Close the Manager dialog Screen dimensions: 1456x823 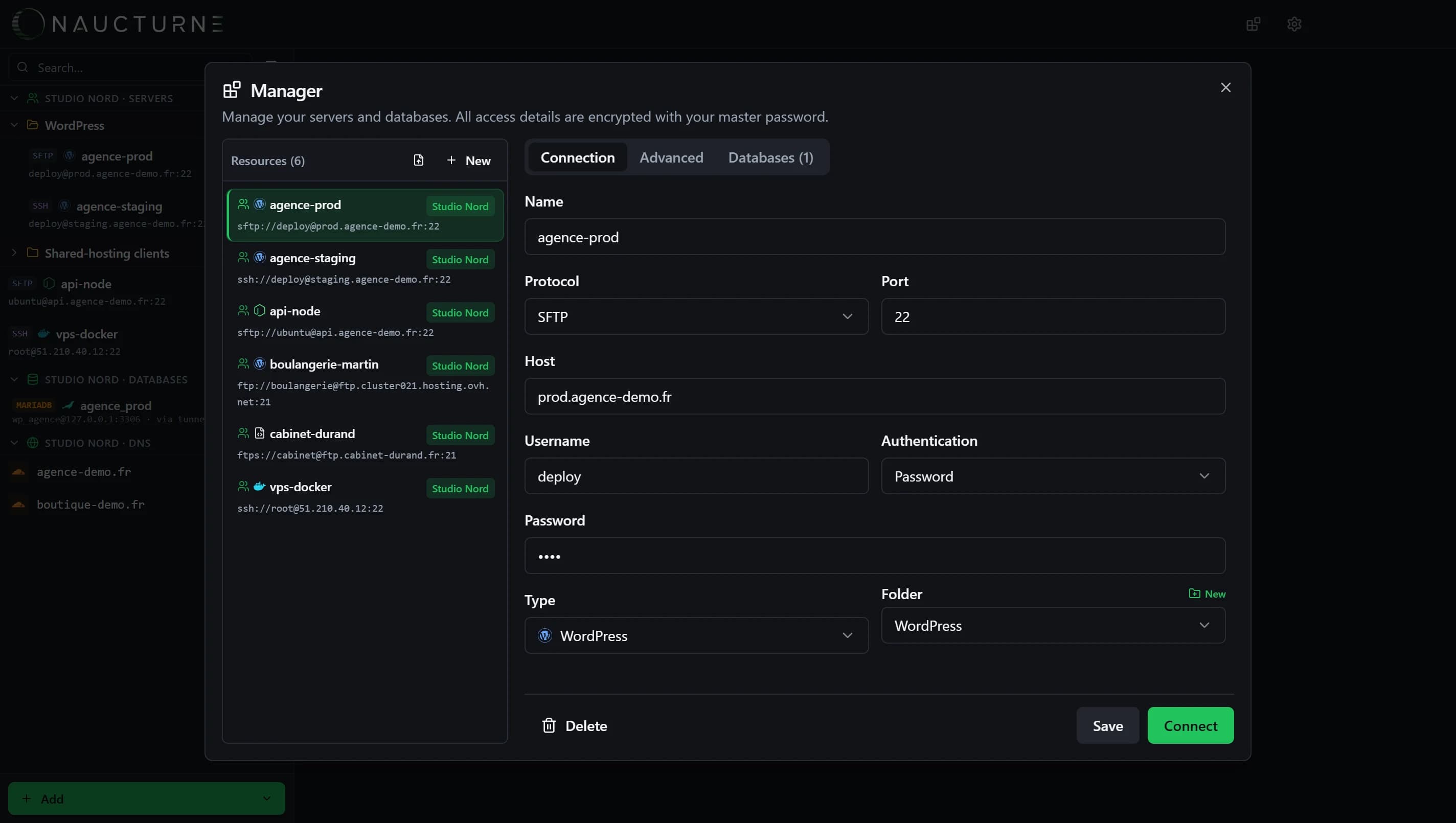(x=1225, y=87)
